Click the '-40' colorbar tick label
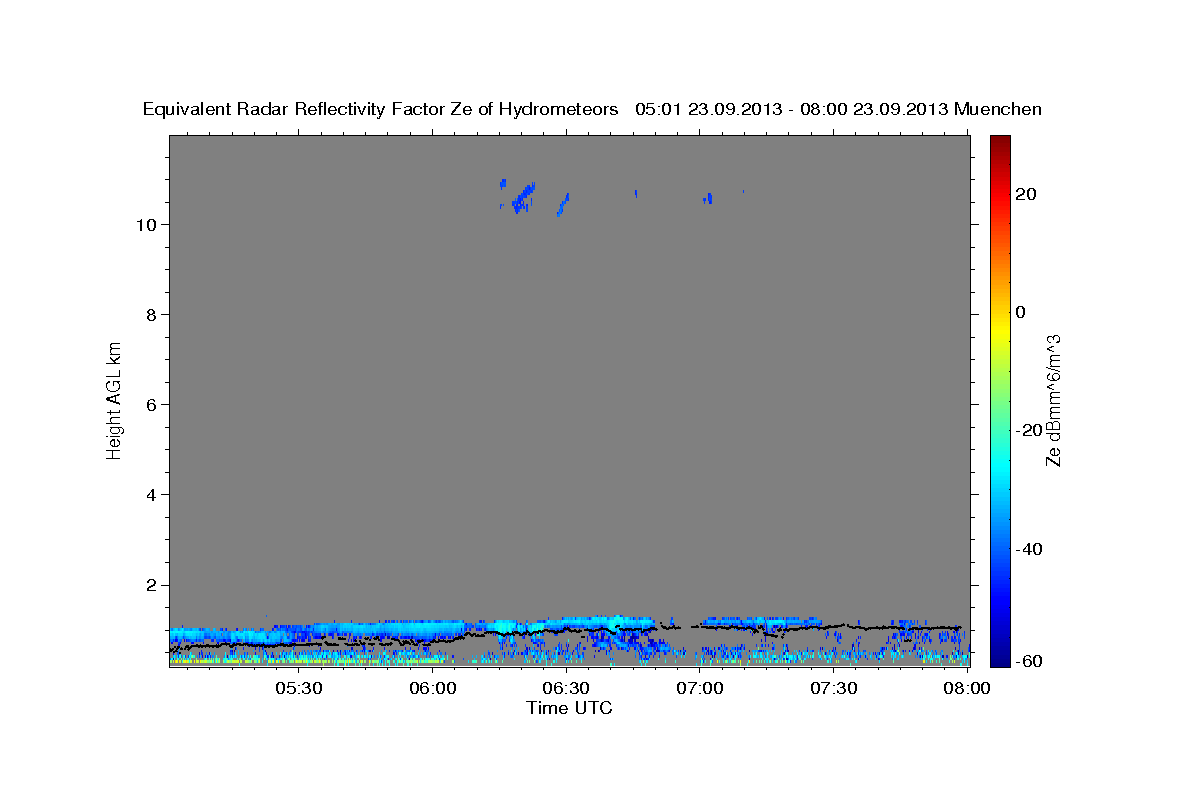Viewport: 1200px width, 800px height. [x=1028, y=549]
